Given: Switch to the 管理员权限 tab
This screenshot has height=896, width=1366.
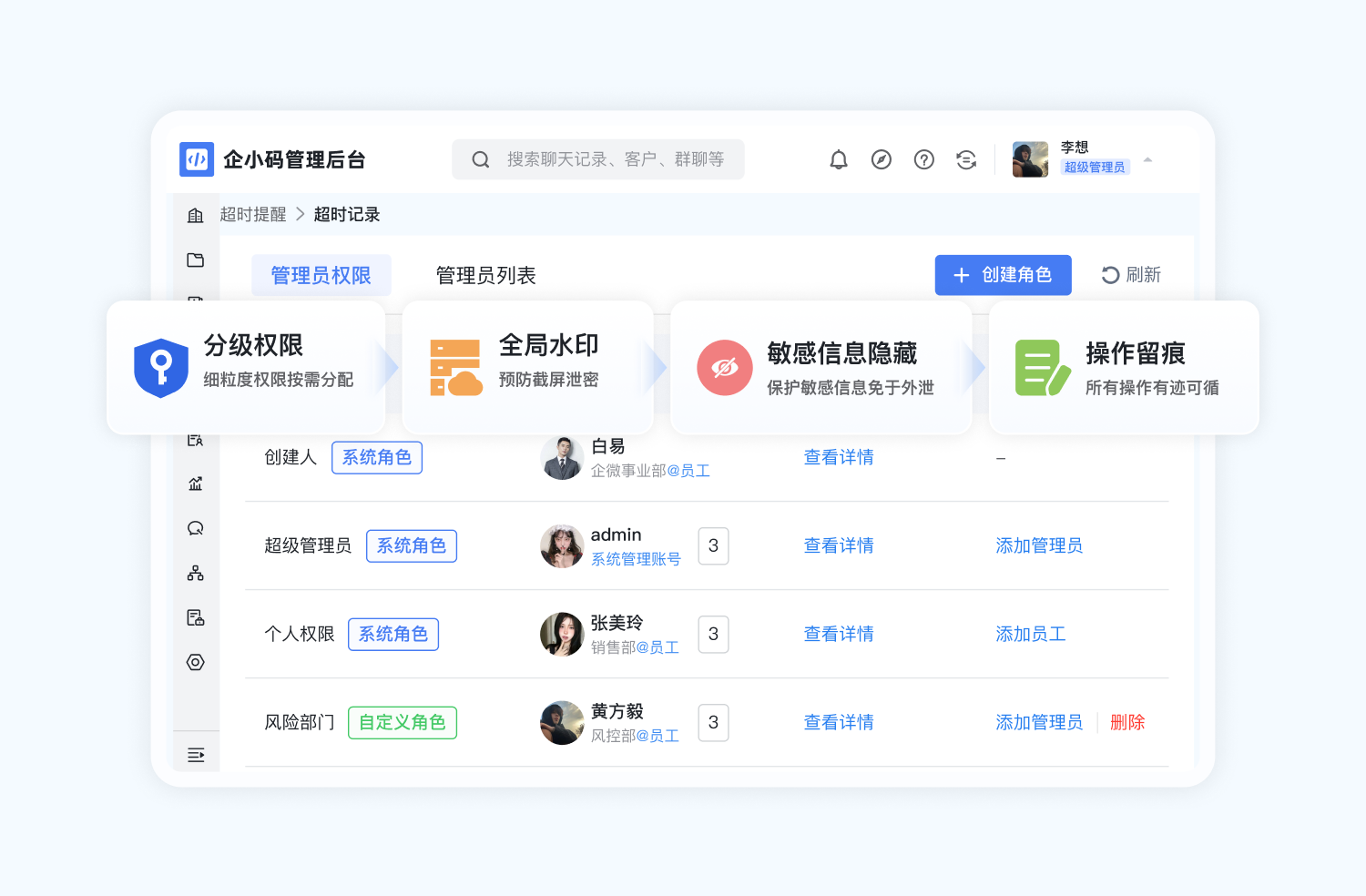Looking at the screenshot, I should (x=321, y=275).
